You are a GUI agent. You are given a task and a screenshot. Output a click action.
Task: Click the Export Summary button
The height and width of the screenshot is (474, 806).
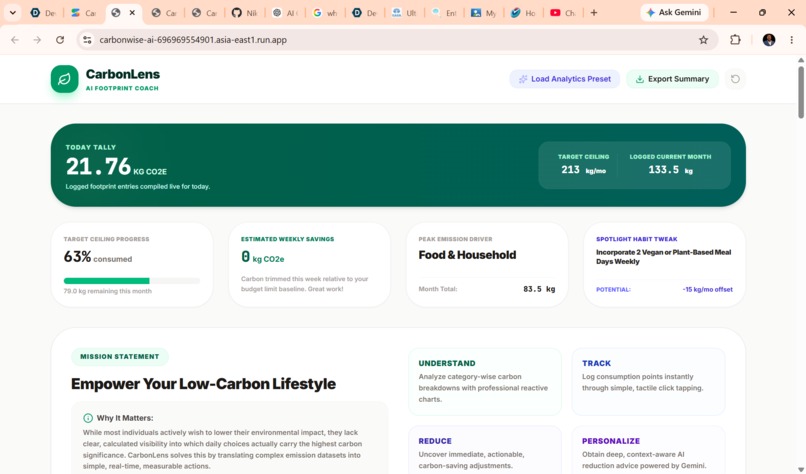[x=672, y=79]
